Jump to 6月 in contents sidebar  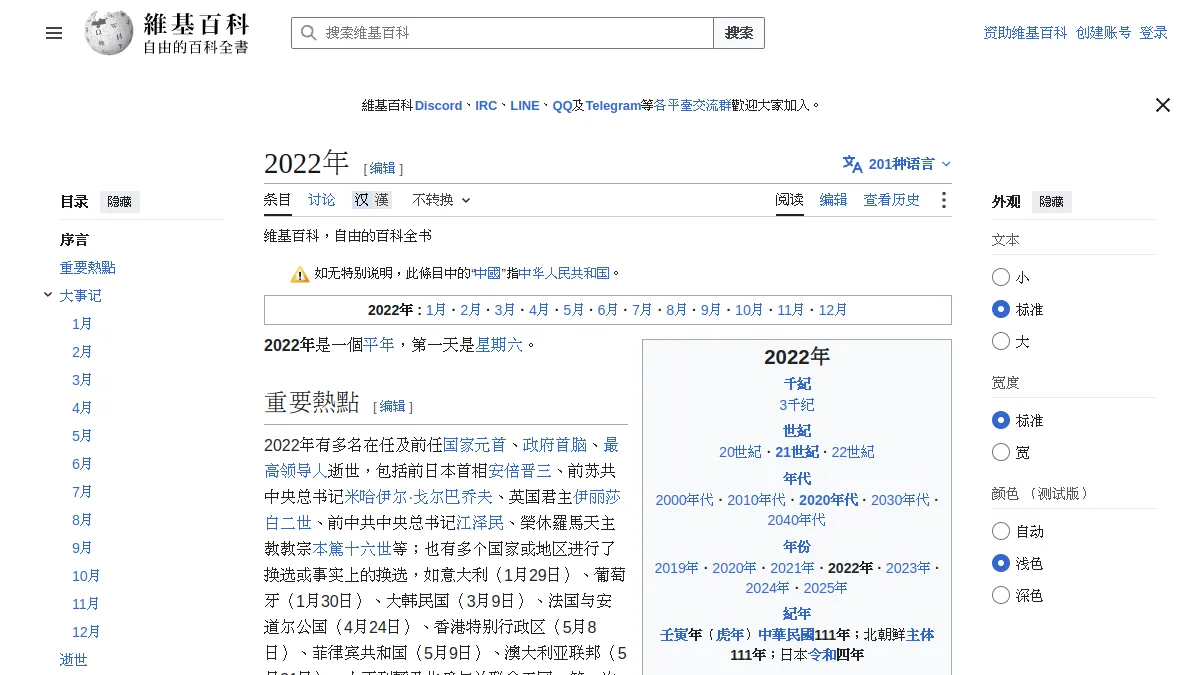(x=82, y=464)
